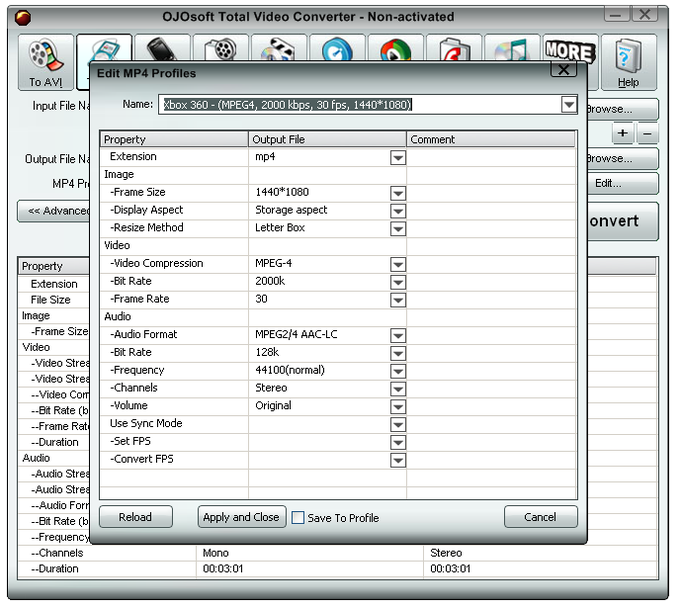
Task: Click the large Convert button
Action: [623, 221]
